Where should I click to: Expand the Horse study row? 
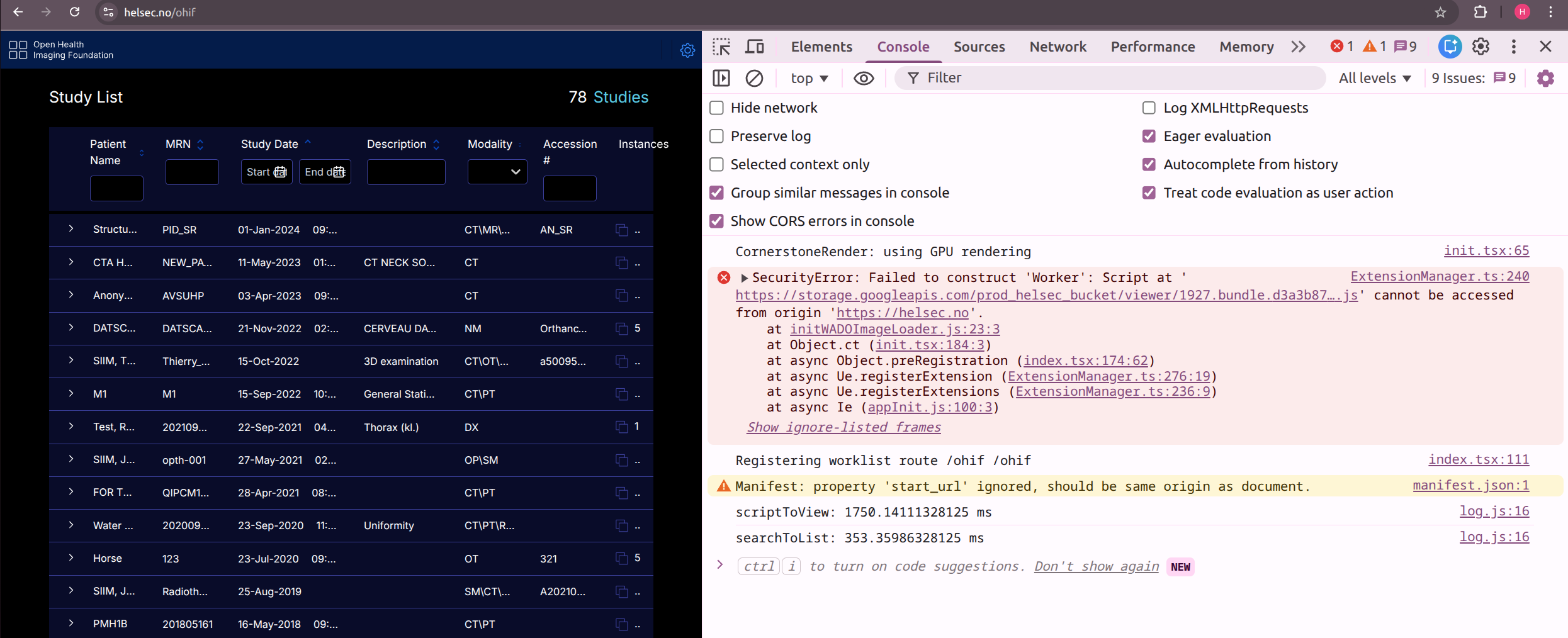coord(71,558)
